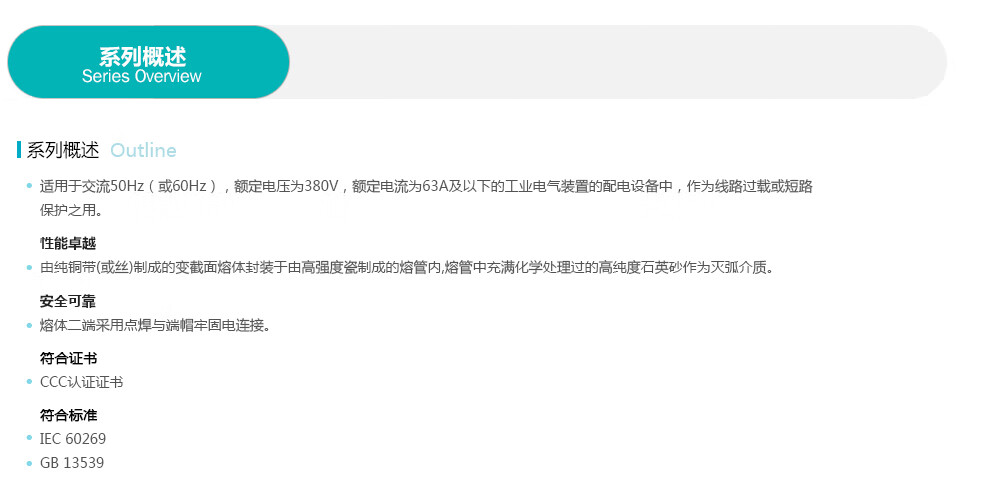
Task: Click the 安全可靠 subheading
Action: point(68,301)
